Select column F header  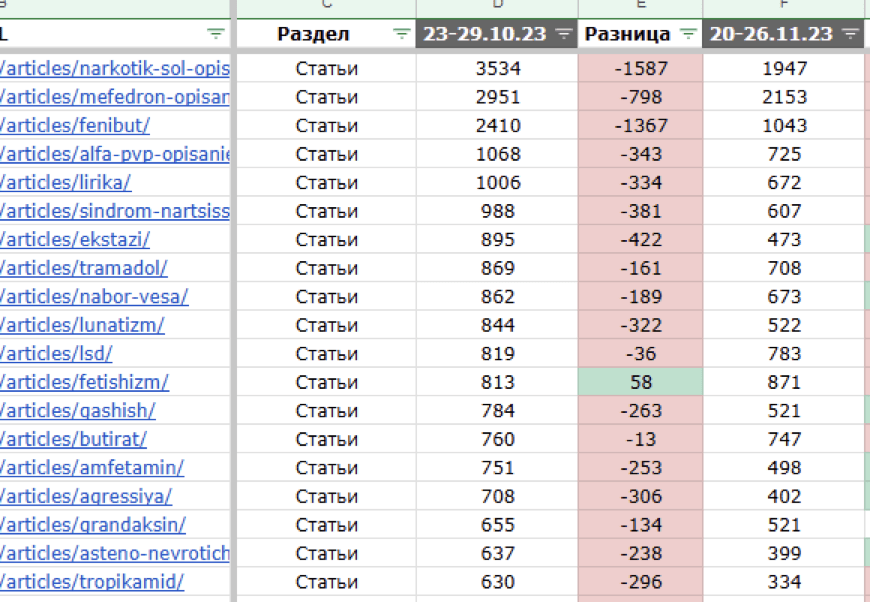(x=784, y=6)
